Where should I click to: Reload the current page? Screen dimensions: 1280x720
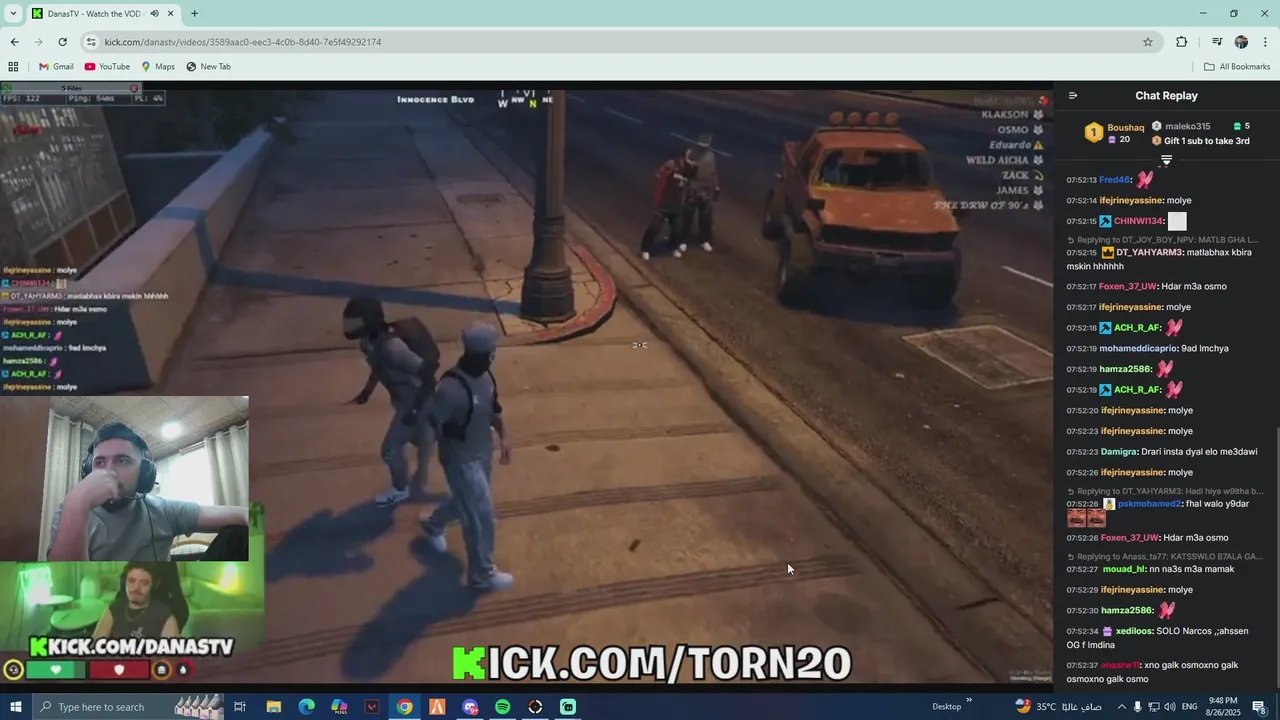[62, 42]
